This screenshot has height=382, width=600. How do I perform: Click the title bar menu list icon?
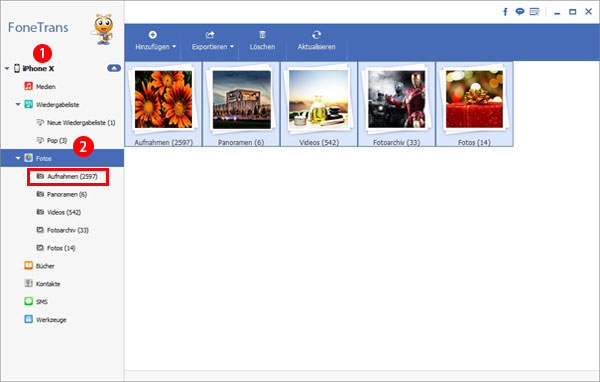click(x=535, y=12)
